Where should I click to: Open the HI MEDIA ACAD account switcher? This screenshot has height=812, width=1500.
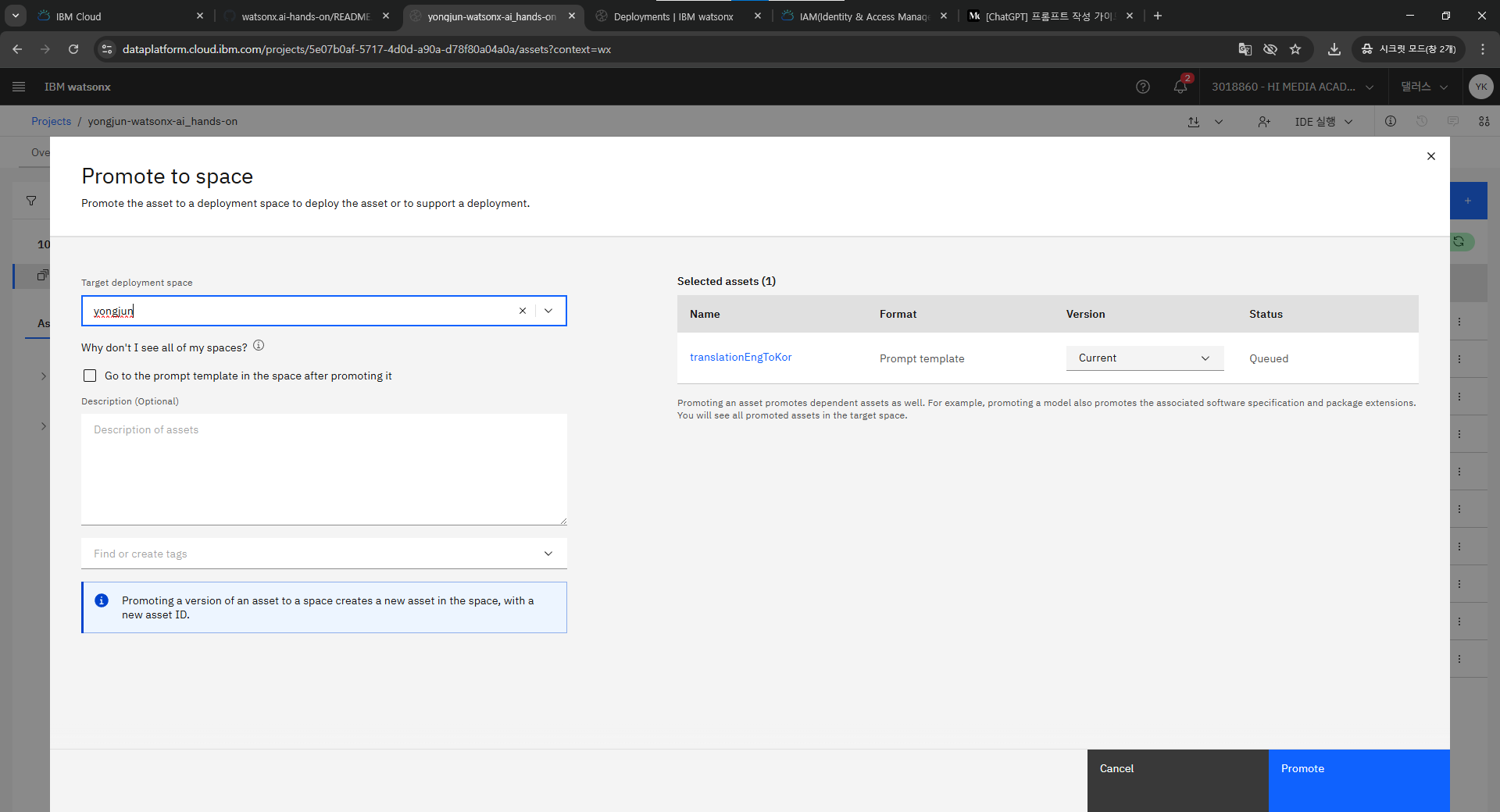1293,87
